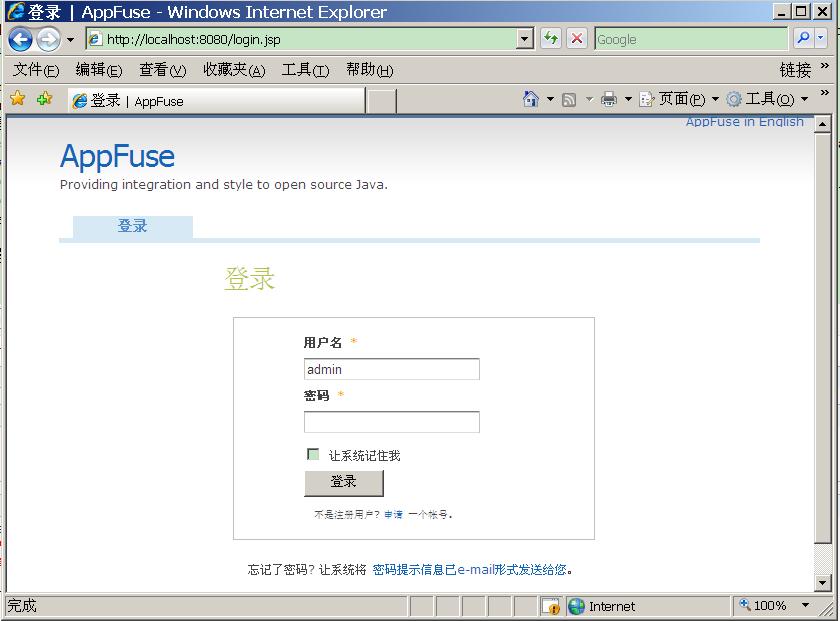Open the zoom level dropdown arrow
Image resolution: width=840 pixels, height=621 pixels.
pyautogui.click(x=805, y=605)
